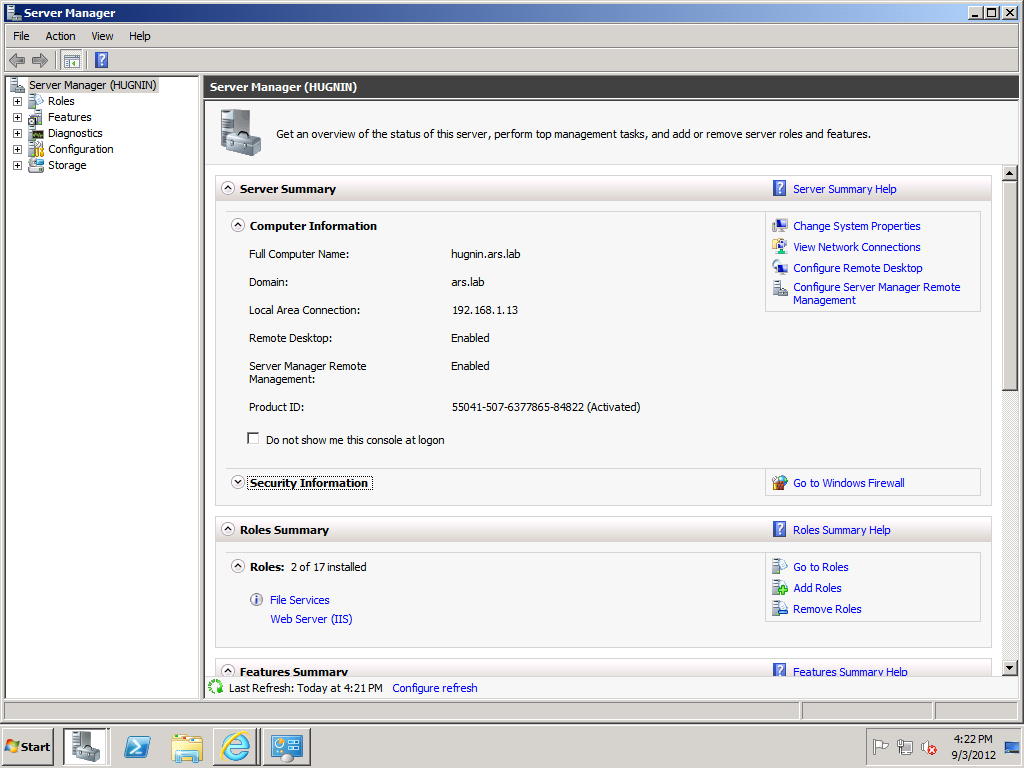Click the details pane scrollbar down arrow
The image size is (1024, 768).
[1010, 667]
